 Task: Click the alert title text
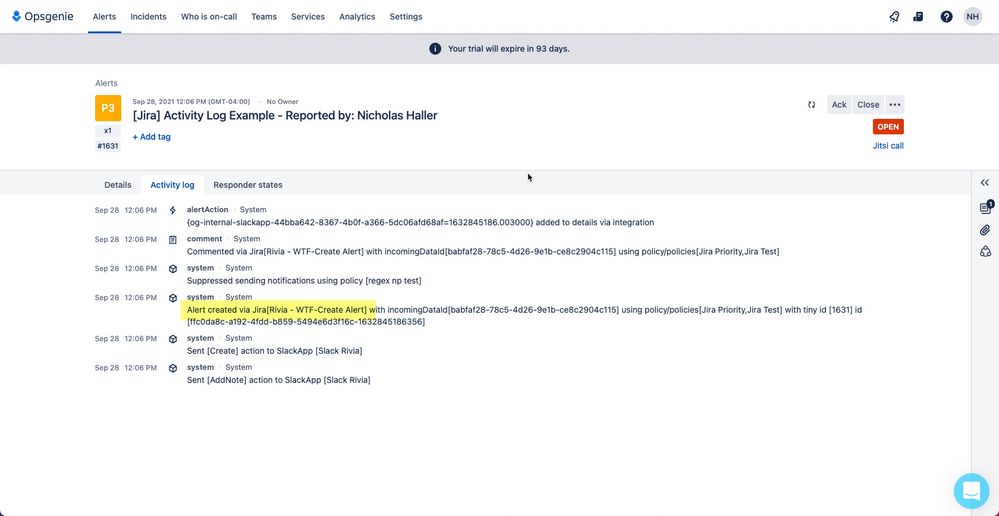285,116
